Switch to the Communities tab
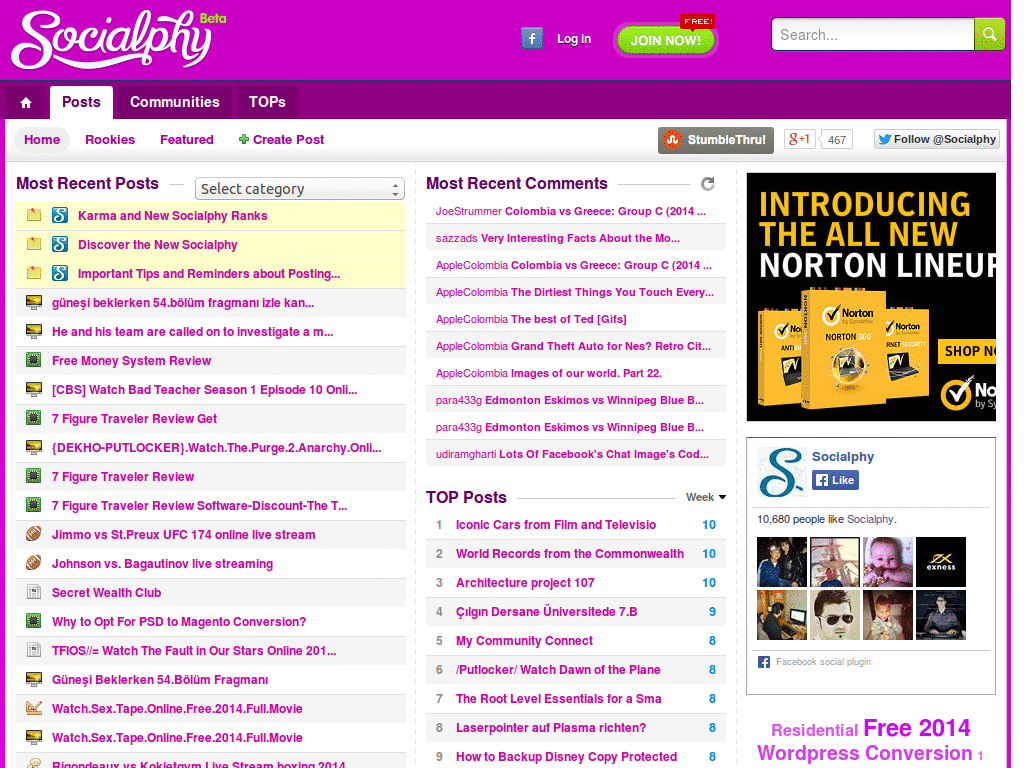This screenshot has height=768, width=1024. [174, 103]
